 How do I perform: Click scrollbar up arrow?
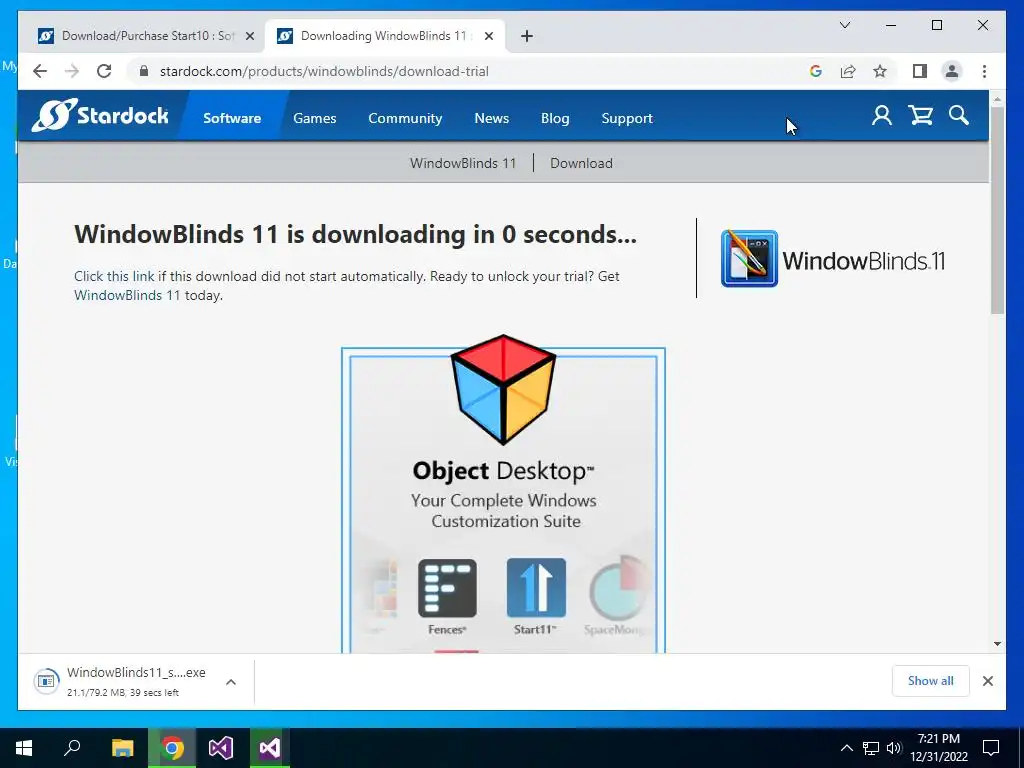(x=997, y=99)
